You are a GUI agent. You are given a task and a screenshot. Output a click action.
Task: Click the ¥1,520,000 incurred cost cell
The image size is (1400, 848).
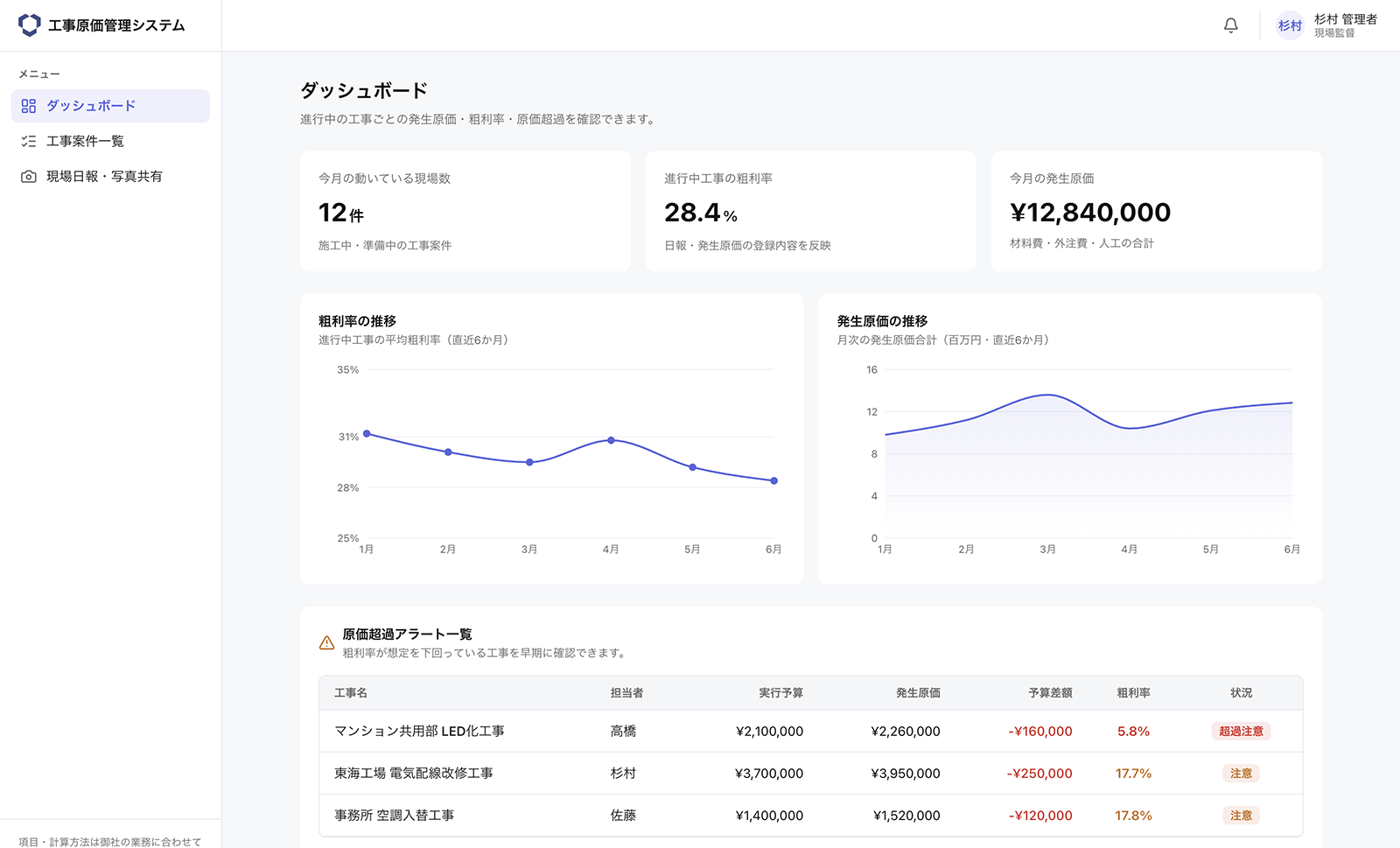(x=906, y=815)
